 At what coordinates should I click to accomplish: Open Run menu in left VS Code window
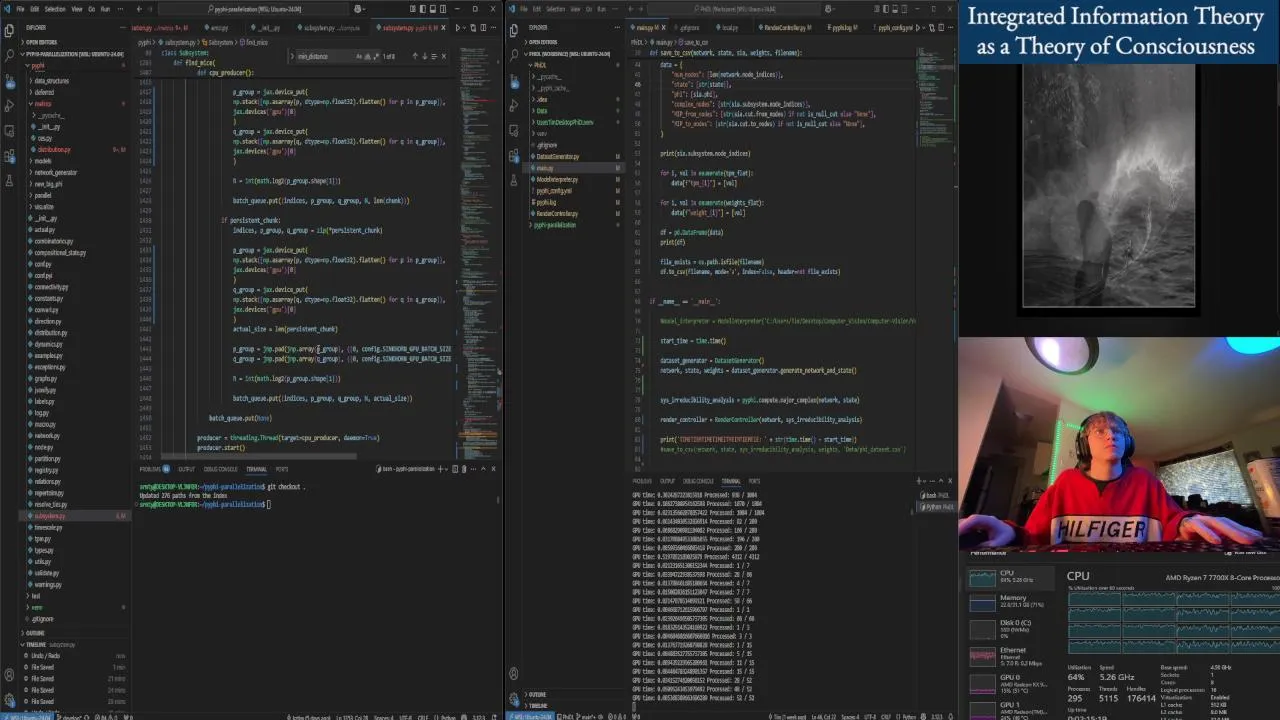[x=105, y=8]
